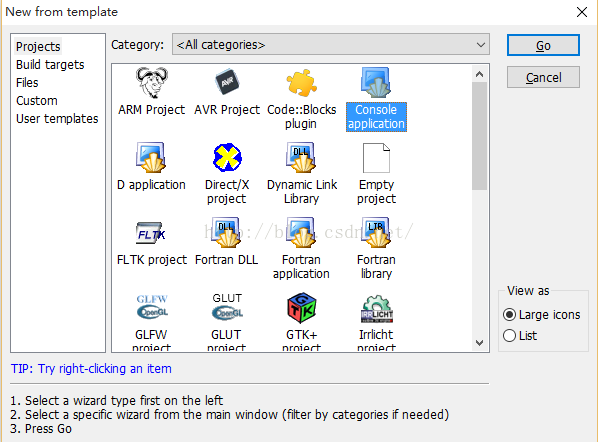The image size is (598, 442).
Task: Select the Direct/X project icon
Action: pos(227,157)
